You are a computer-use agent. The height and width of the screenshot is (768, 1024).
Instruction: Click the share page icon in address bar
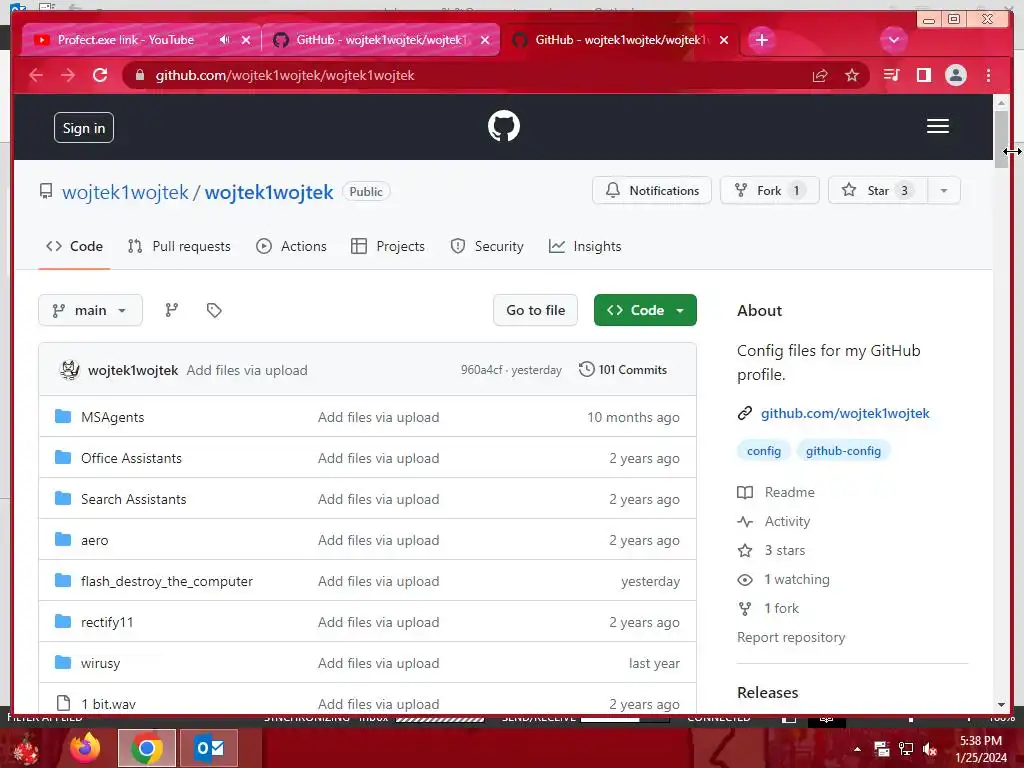point(820,76)
